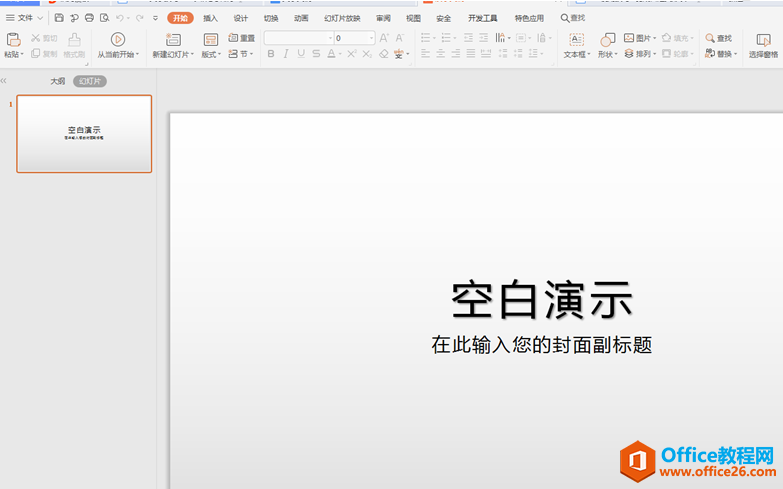Click Text Box (文本框) icon
The width and height of the screenshot is (783, 489).
(x=576, y=40)
